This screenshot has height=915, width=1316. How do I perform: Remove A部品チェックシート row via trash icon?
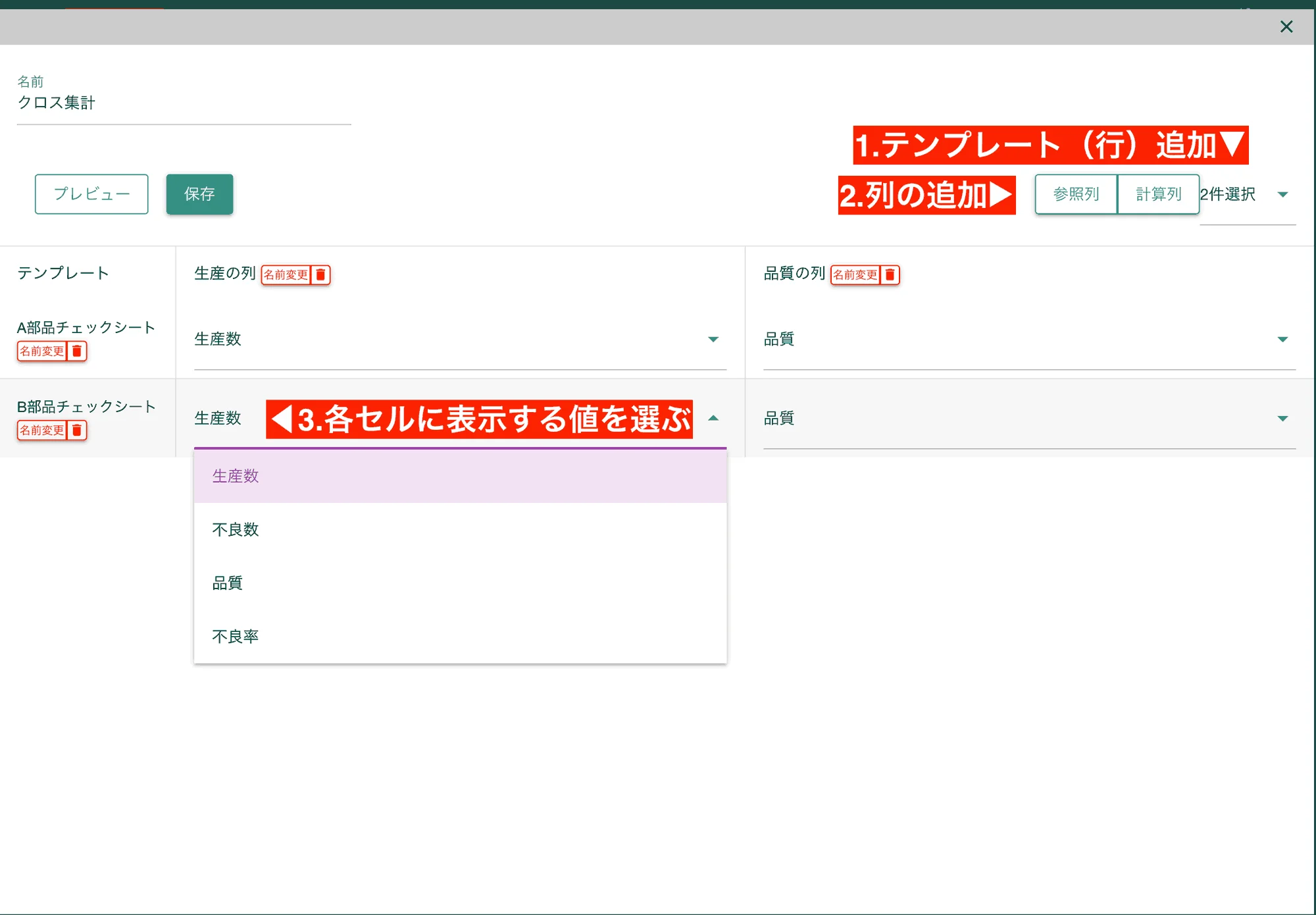pyautogui.click(x=78, y=351)
